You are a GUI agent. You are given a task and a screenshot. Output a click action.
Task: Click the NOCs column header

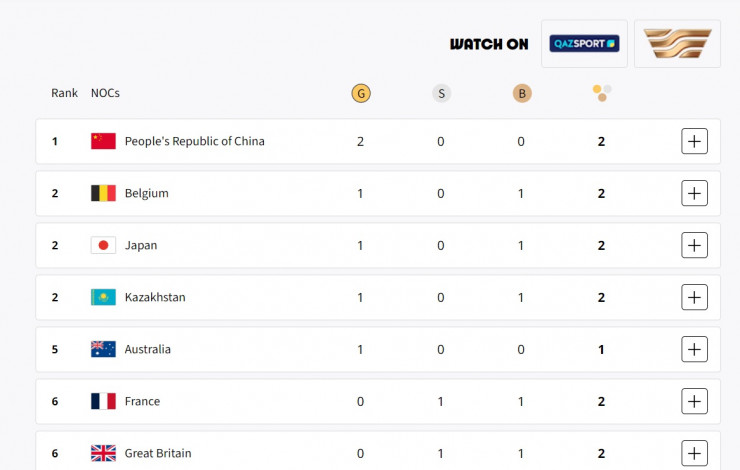pos(105,93)
